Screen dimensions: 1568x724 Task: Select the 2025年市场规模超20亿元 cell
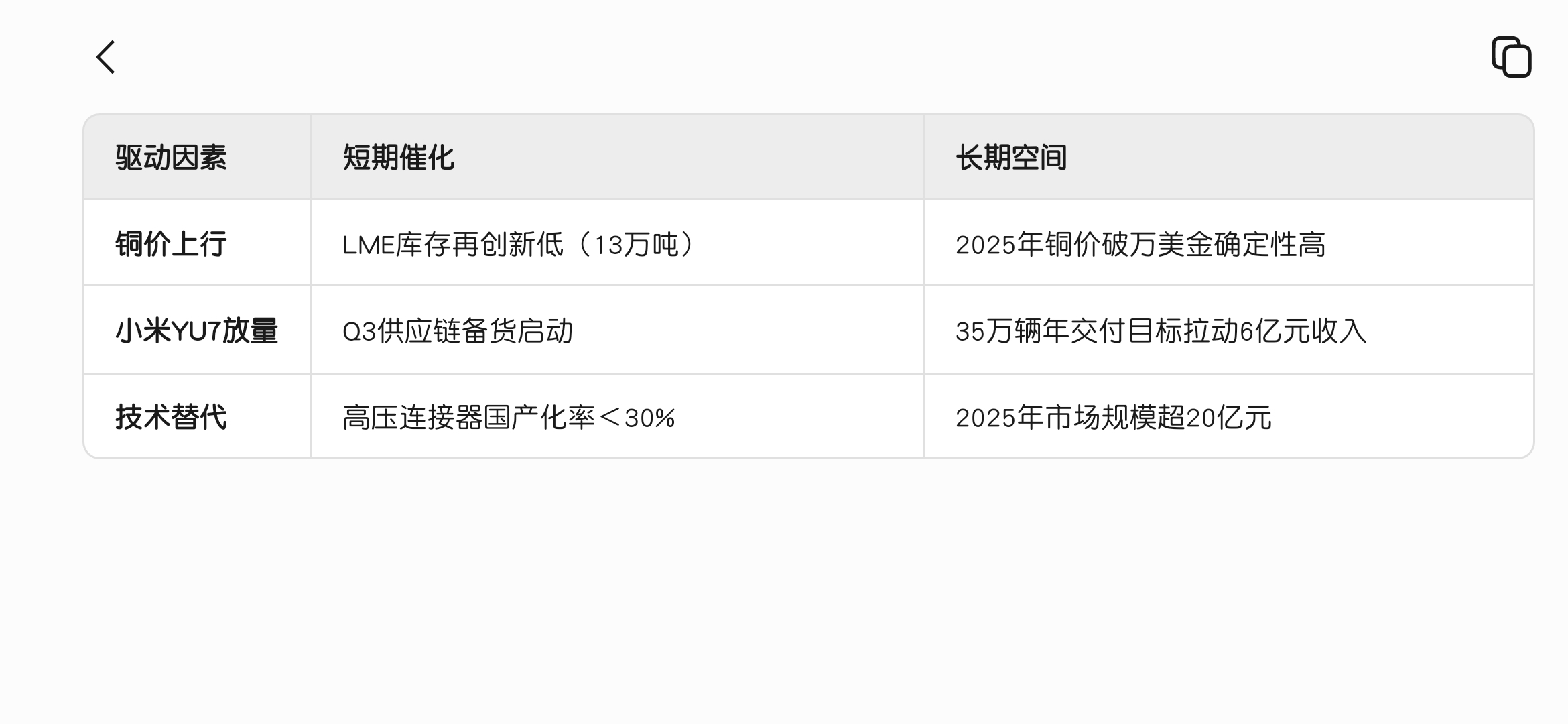[x=1228, y=416]
